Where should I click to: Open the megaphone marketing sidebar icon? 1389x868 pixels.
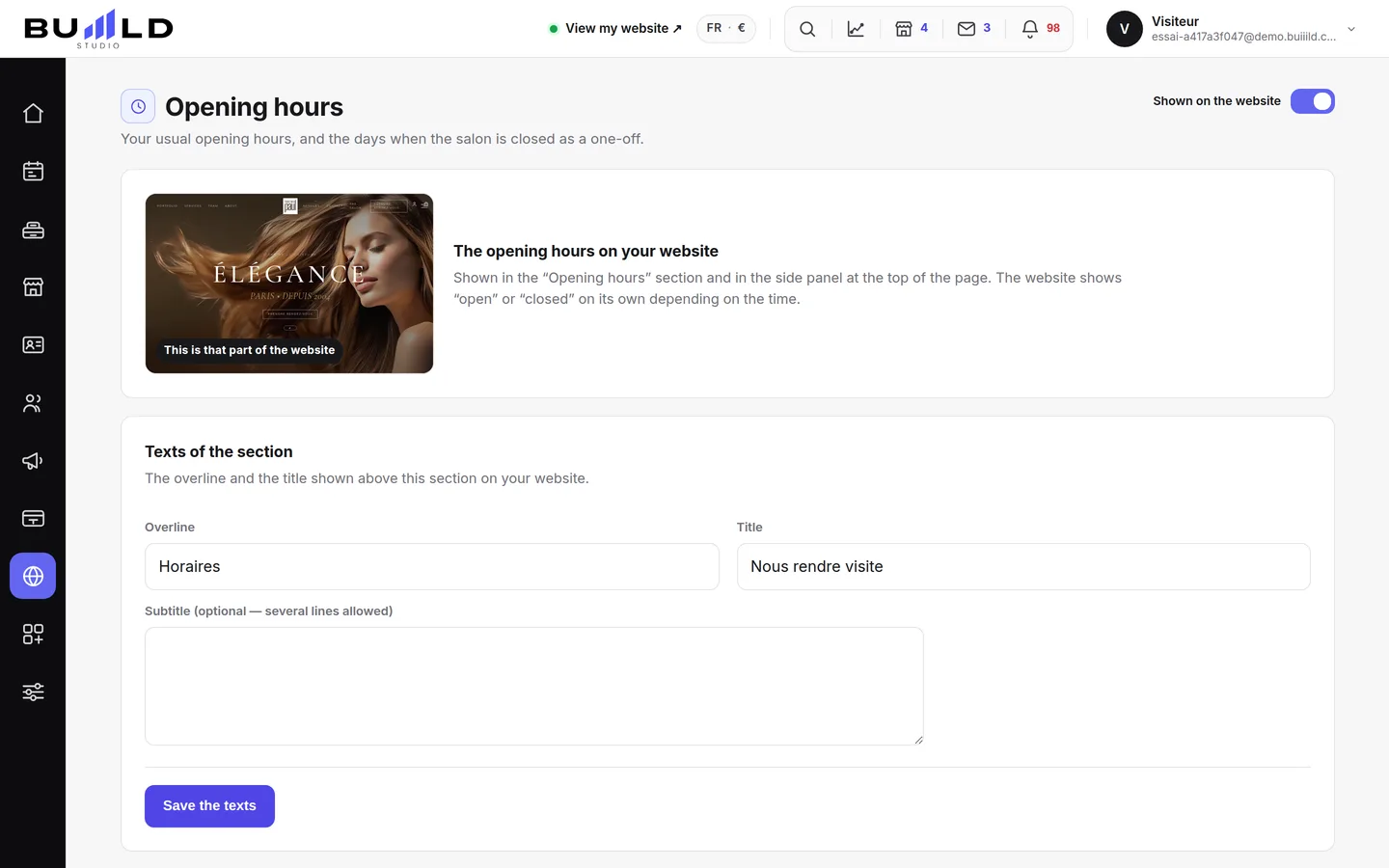[x=33, y=460]
